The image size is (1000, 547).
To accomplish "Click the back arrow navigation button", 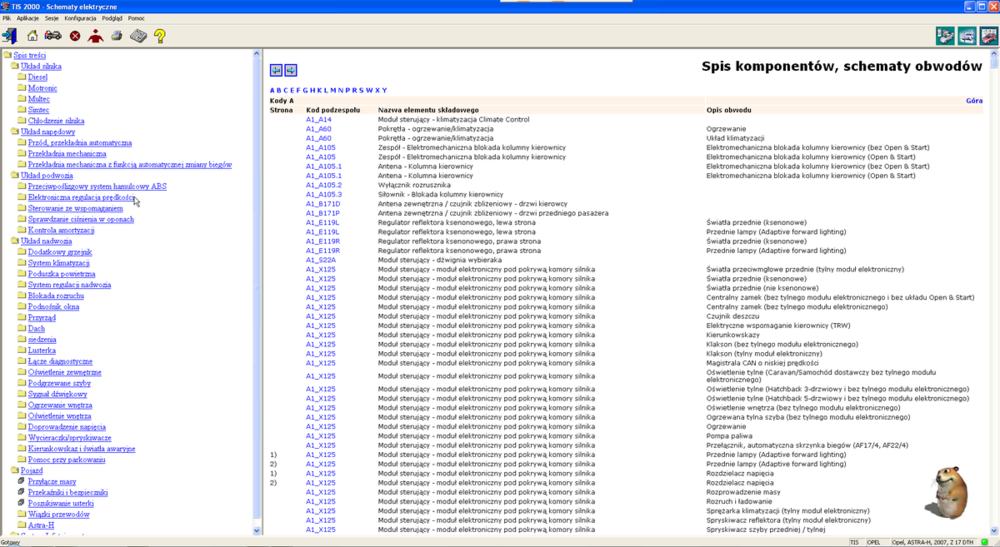I will click(276, 70).
